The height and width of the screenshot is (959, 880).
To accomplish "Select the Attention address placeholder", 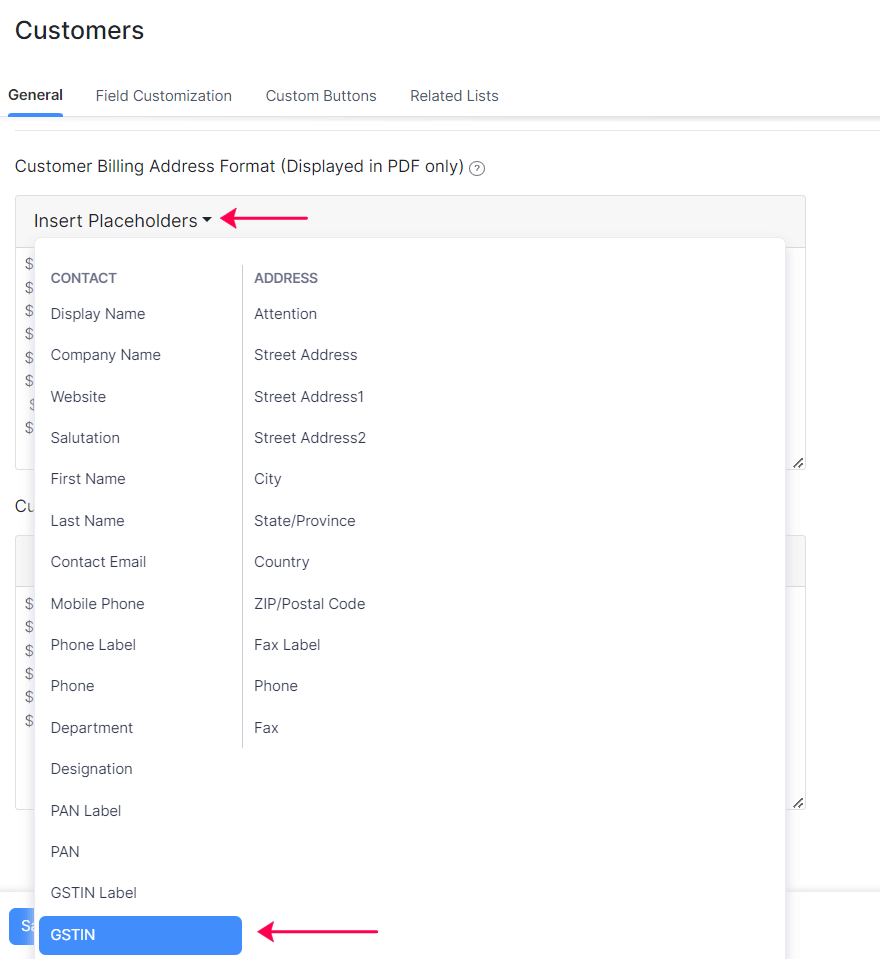I will tap(285, 314).
